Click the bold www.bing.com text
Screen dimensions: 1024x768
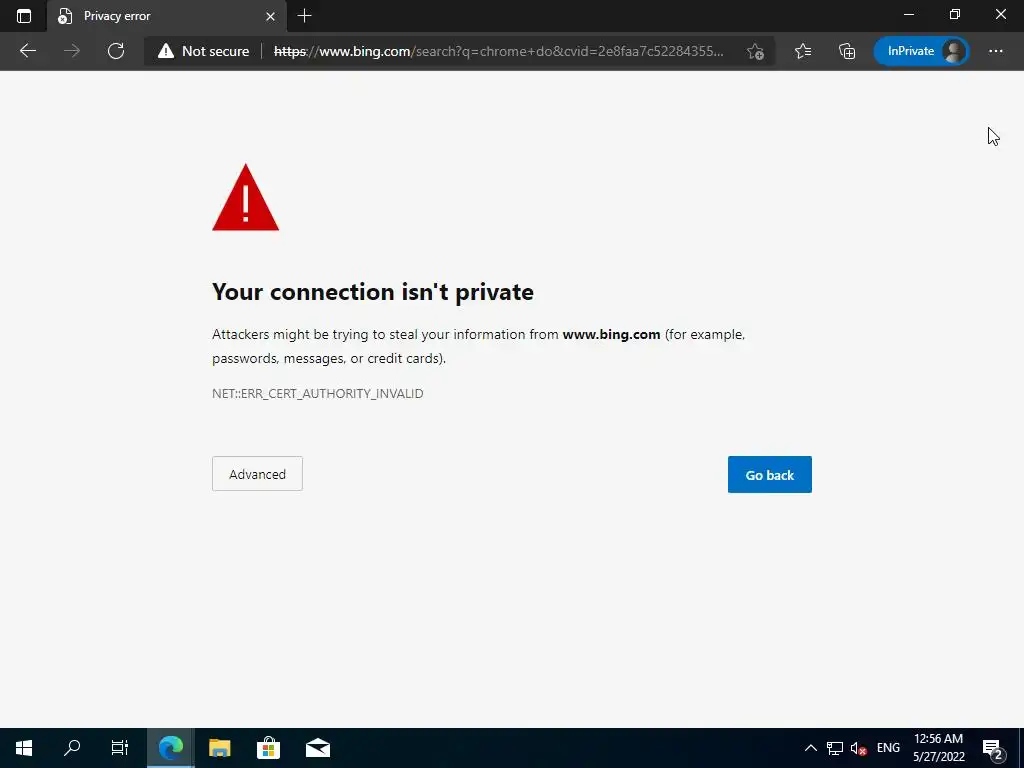tap(611, 334)
